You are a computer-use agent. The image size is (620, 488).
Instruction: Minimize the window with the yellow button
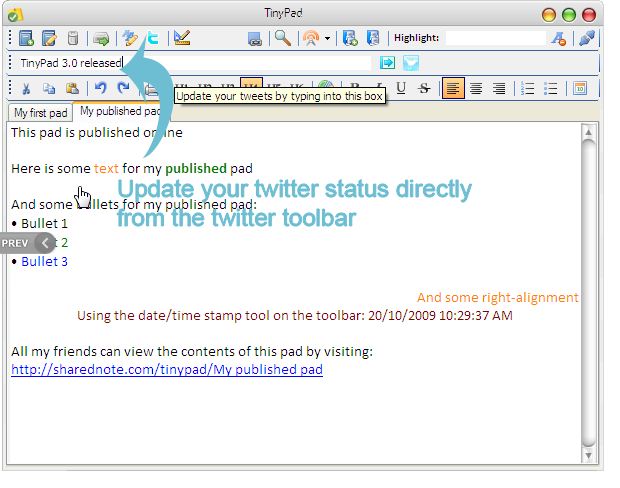(x=549, y=15)
